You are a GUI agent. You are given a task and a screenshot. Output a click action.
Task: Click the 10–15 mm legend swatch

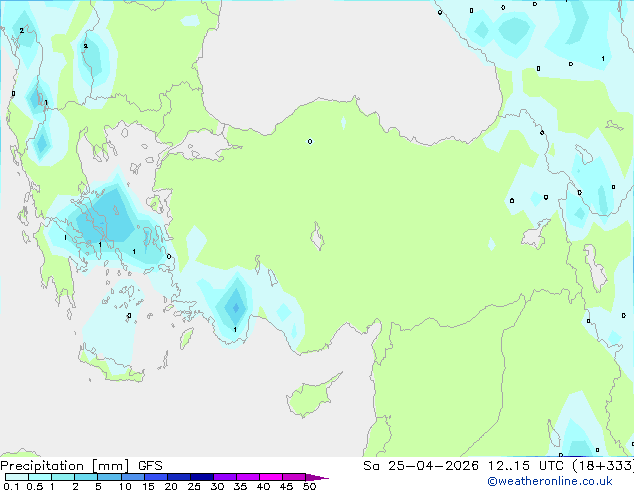tap(133, 477)
